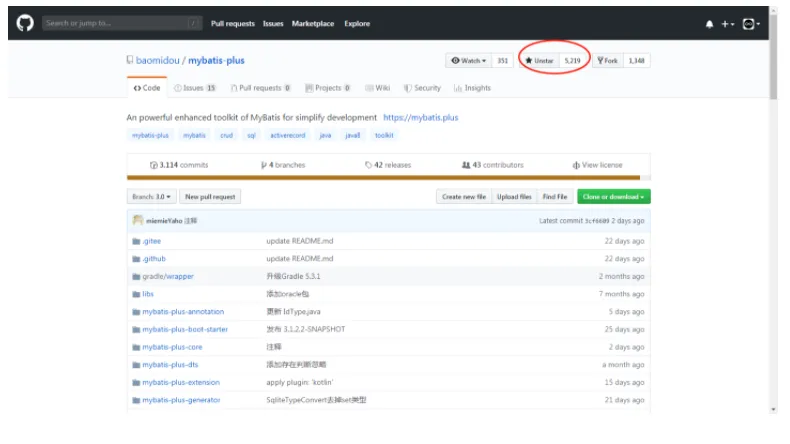The image size is (790, 444).
Task: Click the scrollbar down arrow
Action: tap(773, 409)
